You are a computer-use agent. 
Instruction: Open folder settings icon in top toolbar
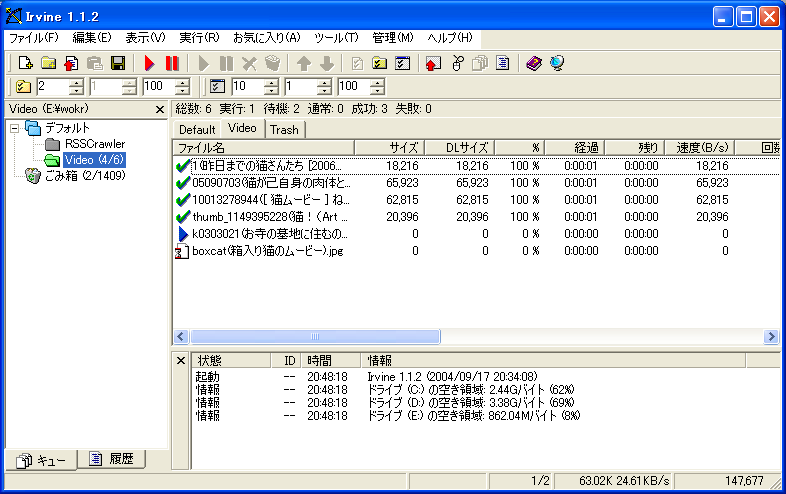379,63
